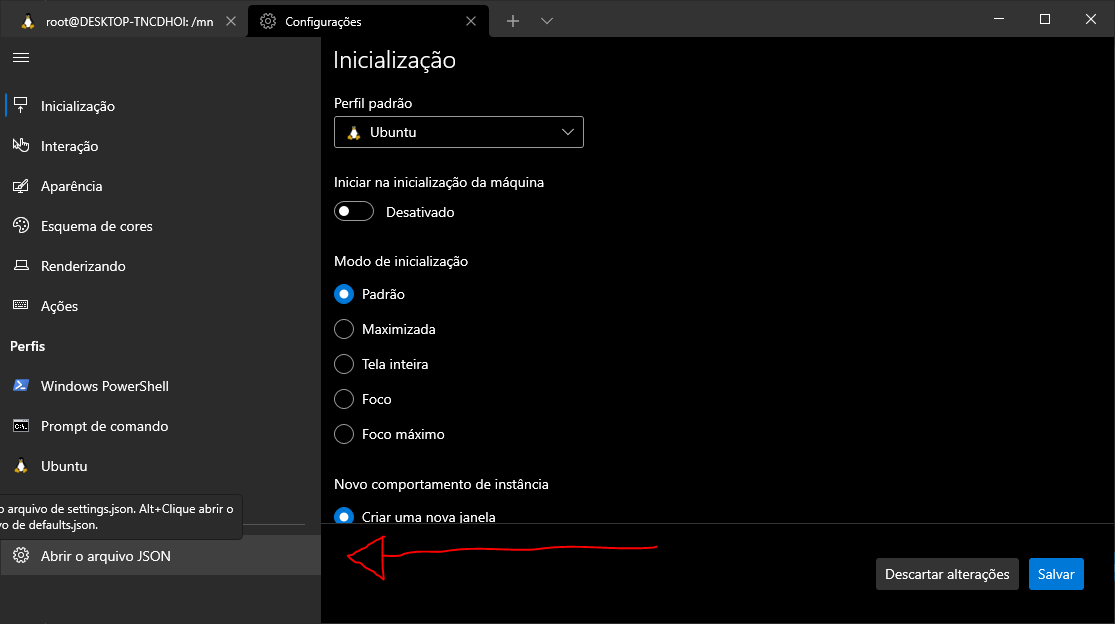Open a new tab with the plus button
Viewport: 1115px width, 624px height.
pos(513,21)
